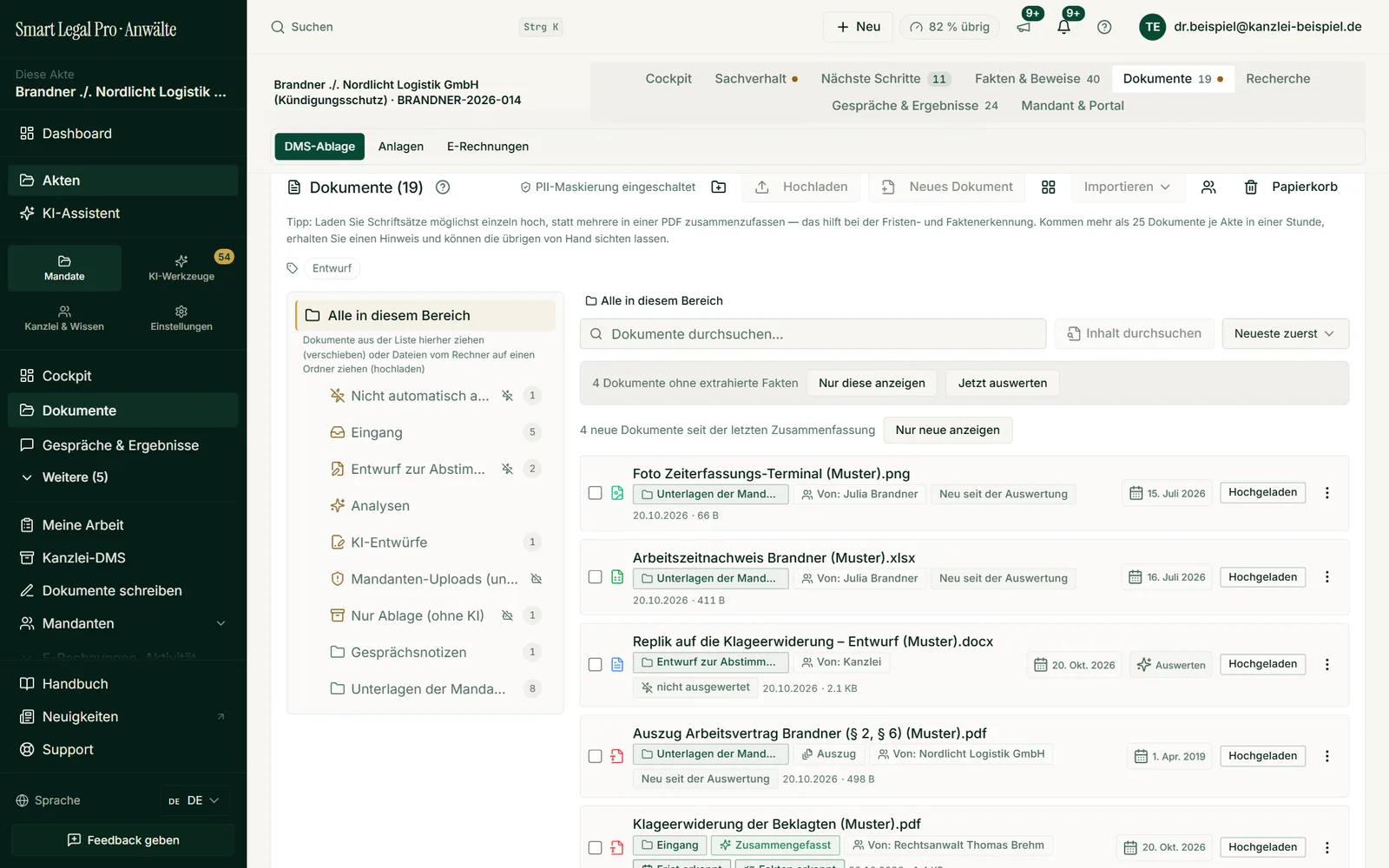The width and height of the screenshot is (1389, 868).
Task: Click Jetzt auswerten button
Action: 1003,383
